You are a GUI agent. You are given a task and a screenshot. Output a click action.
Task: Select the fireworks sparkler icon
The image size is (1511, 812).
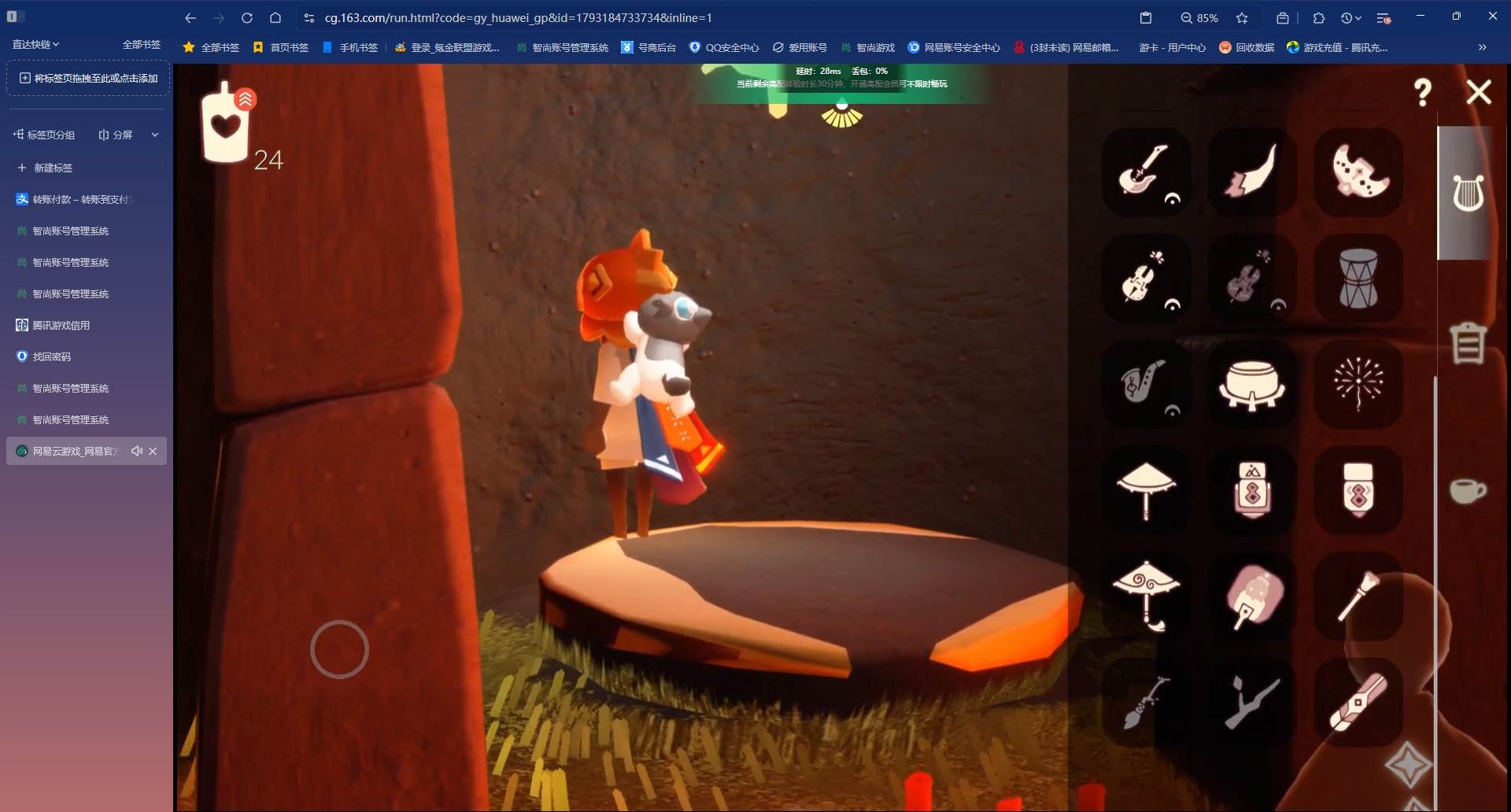[1358, 384]
